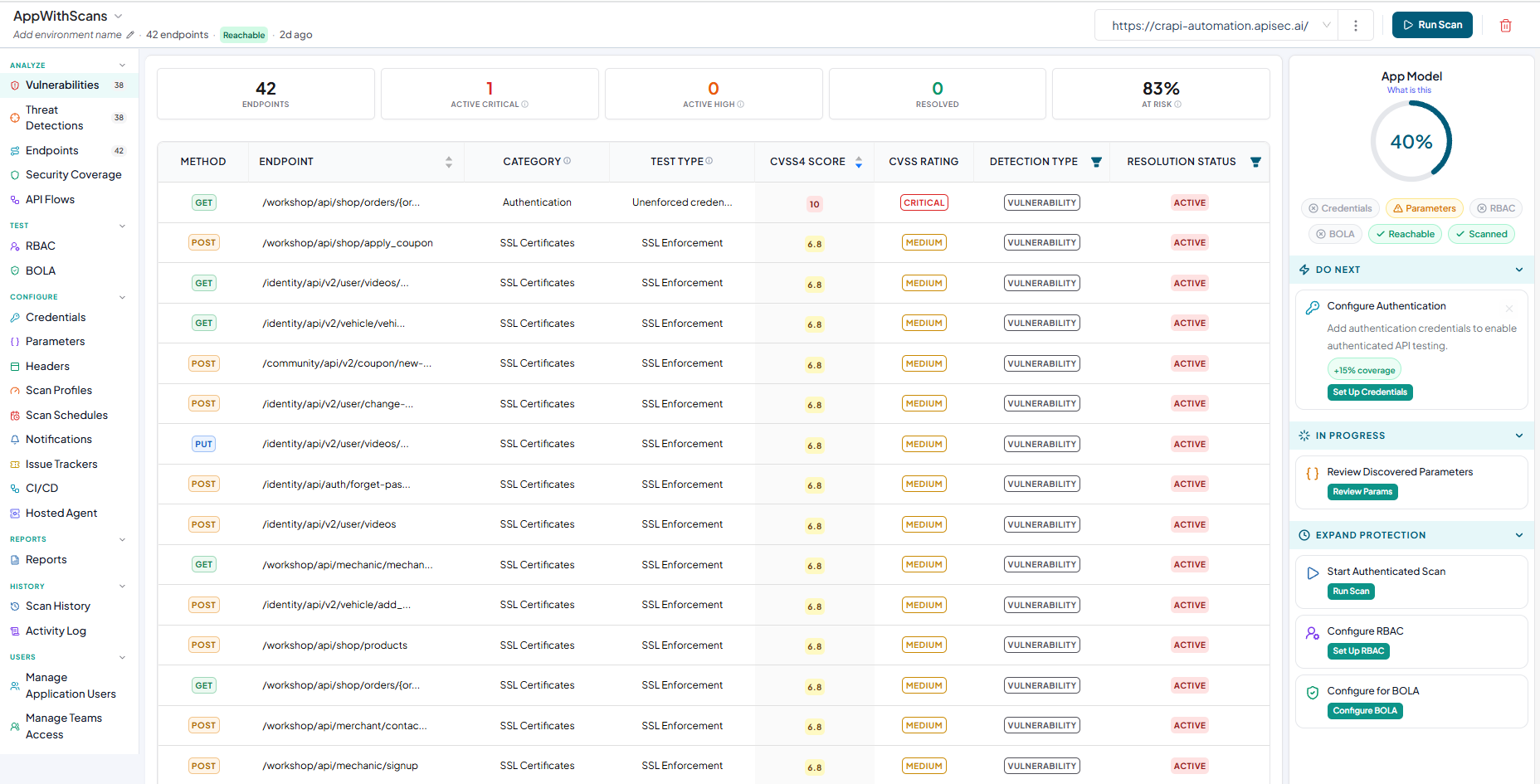Screen dimensions: 1540x784
Task: Click the 40% App Model progress ring
Action: click(x=1411, y=142)
